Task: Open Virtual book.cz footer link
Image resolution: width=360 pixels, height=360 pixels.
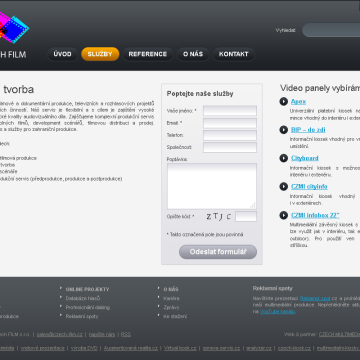Action: point(180,348)
